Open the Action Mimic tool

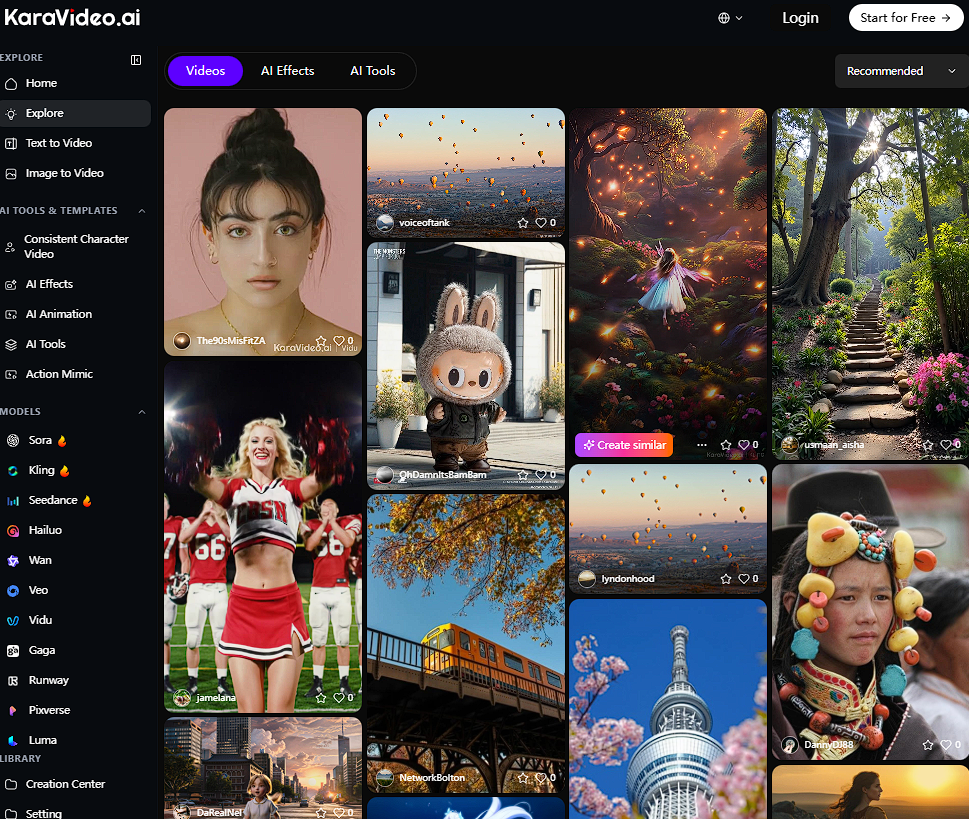59,374
